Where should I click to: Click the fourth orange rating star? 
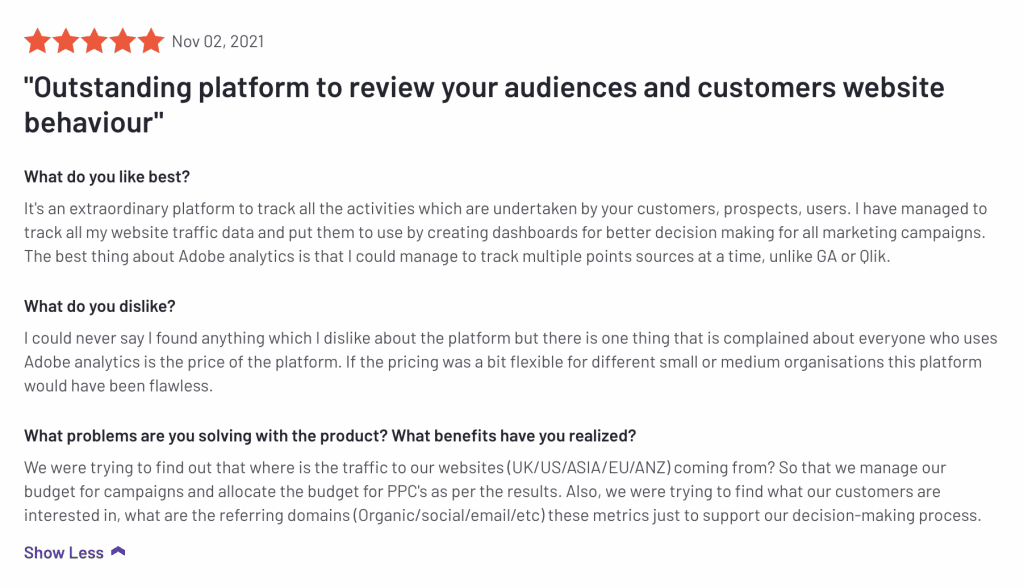[x=121, y=41]
